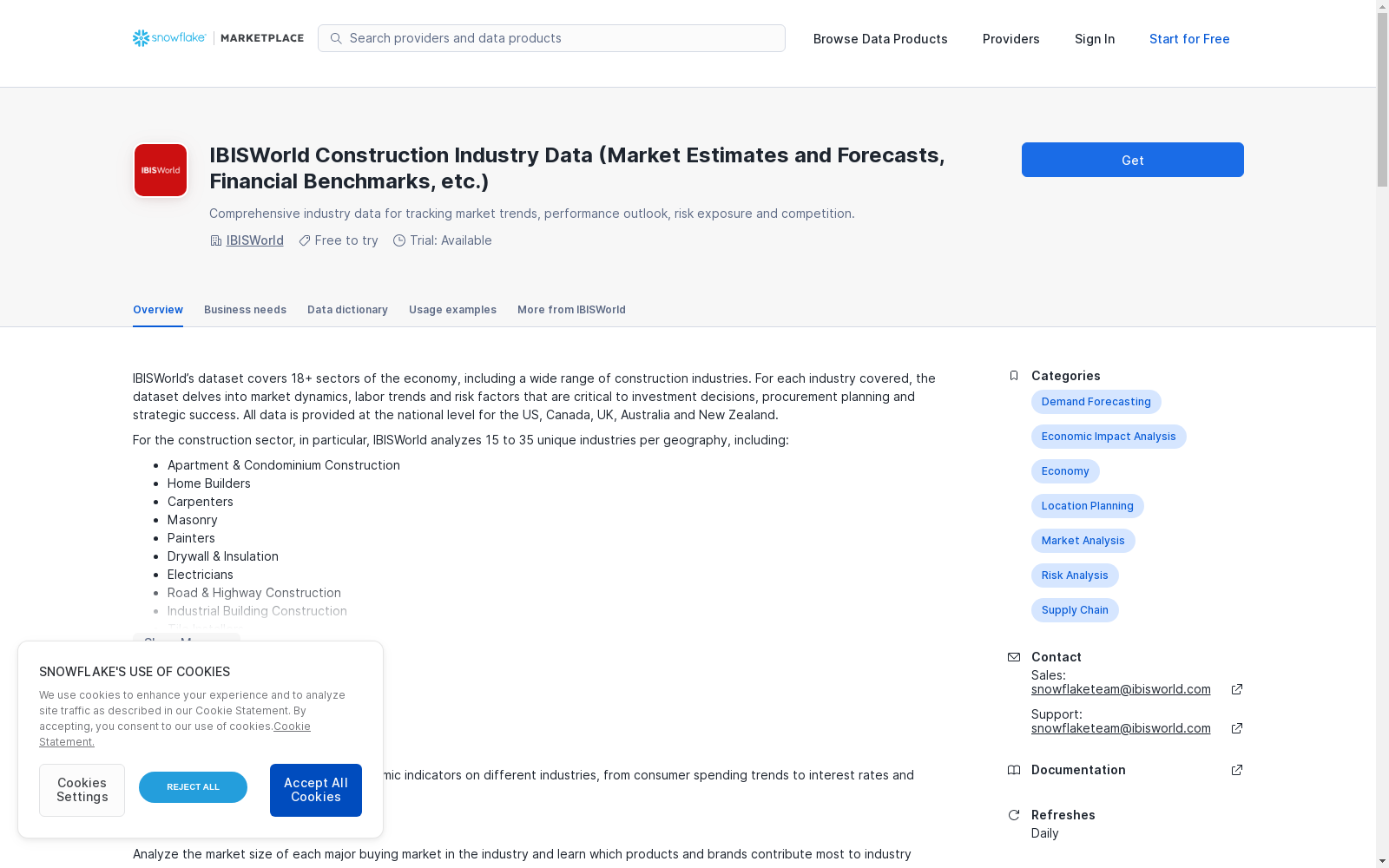Click the 'Daily' refresh value
Image resolution: width=1389 pixels, height=868 pixels.
pos(1045,833)
